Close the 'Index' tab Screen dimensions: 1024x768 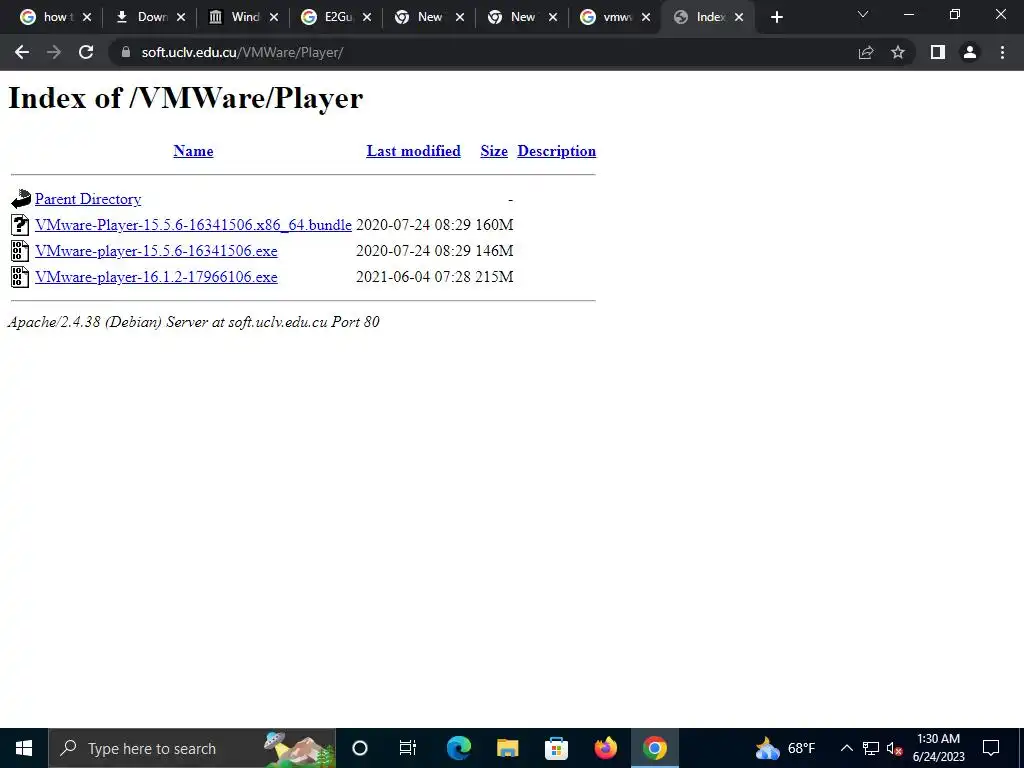click(x=739, y=17)
